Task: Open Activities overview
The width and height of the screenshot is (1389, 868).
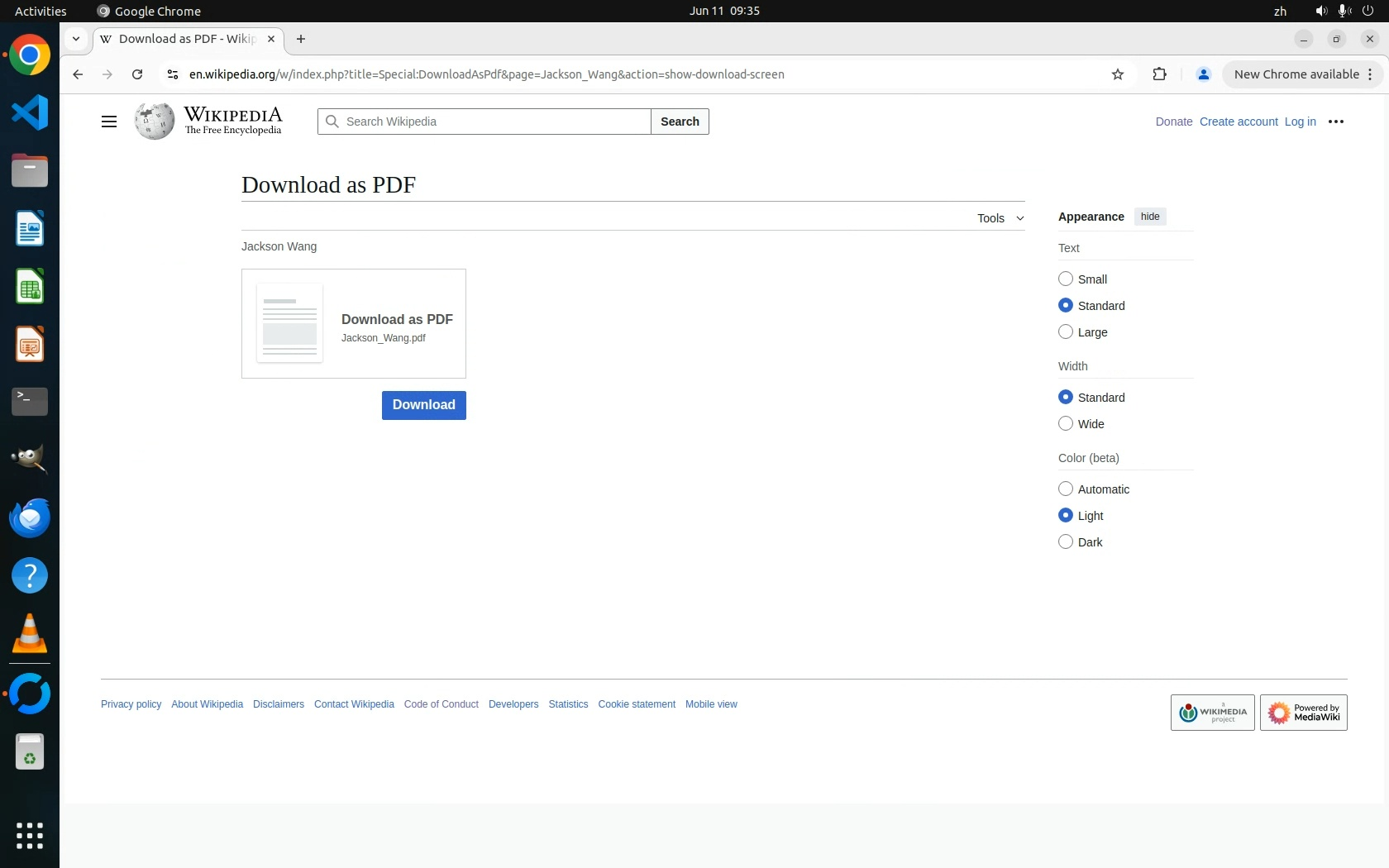Action: pyautogui.click(x=41, y=11)
